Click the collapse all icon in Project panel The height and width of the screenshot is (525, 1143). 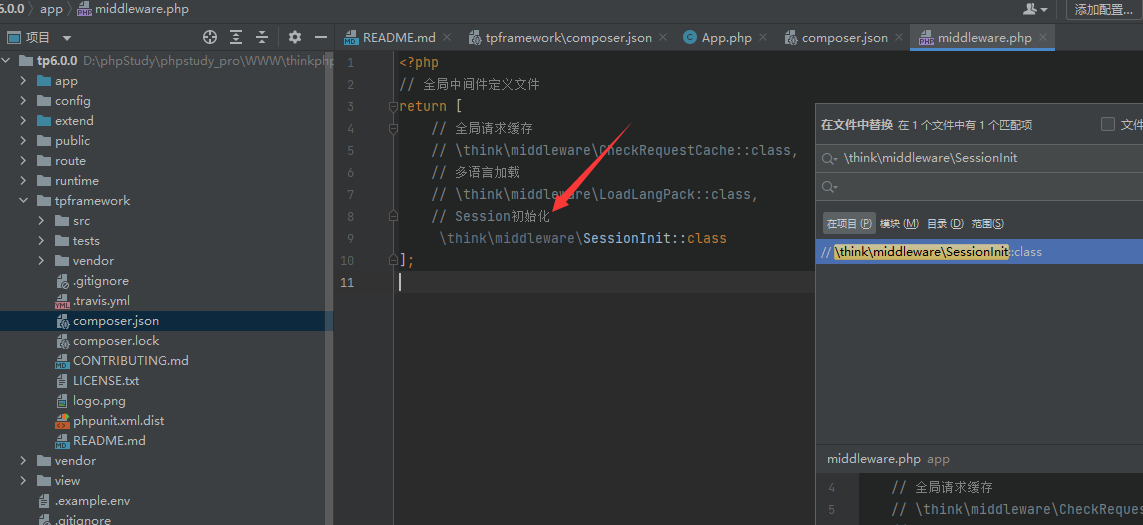tap(262, 37)
